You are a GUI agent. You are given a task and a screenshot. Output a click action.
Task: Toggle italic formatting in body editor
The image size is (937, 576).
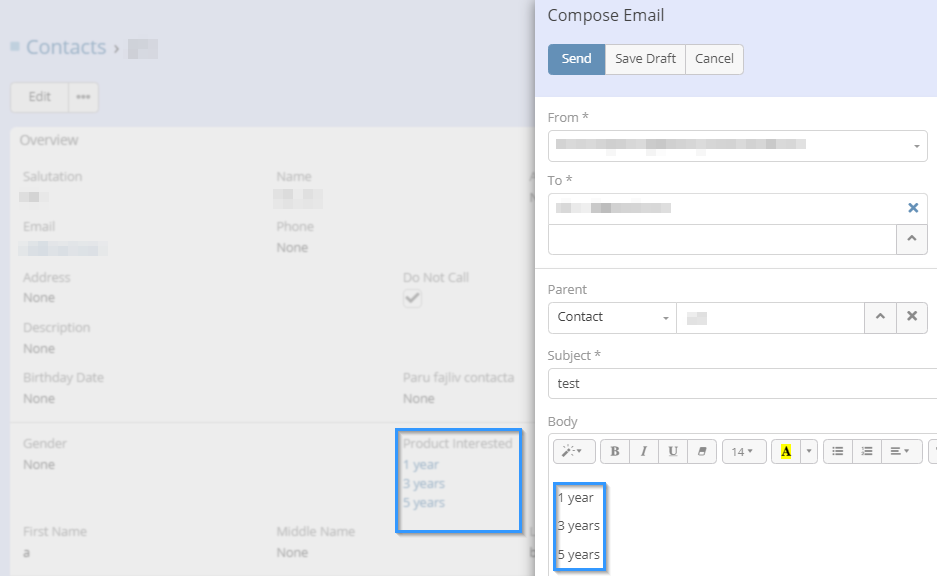[644, 451]
